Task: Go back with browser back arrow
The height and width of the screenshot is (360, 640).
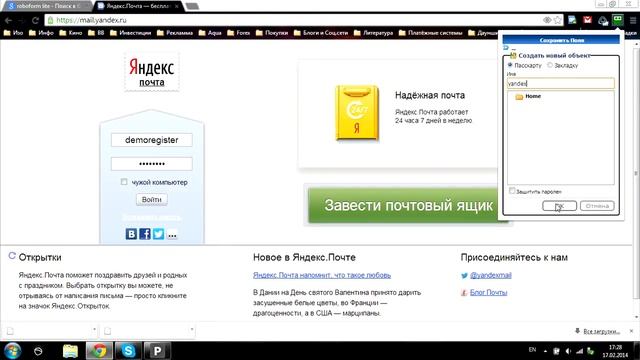Action: (x=9, y=20)
